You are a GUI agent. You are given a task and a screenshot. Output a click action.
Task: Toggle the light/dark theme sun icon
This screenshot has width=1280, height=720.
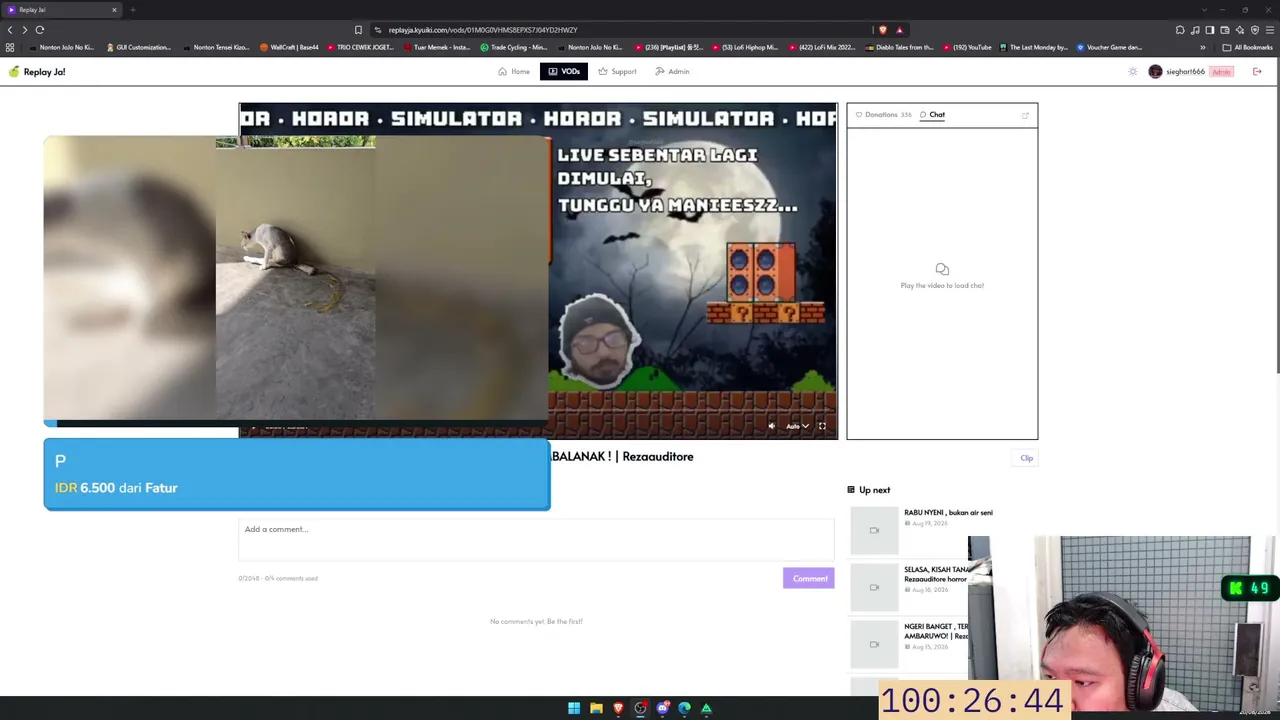tap(1132, 72)
